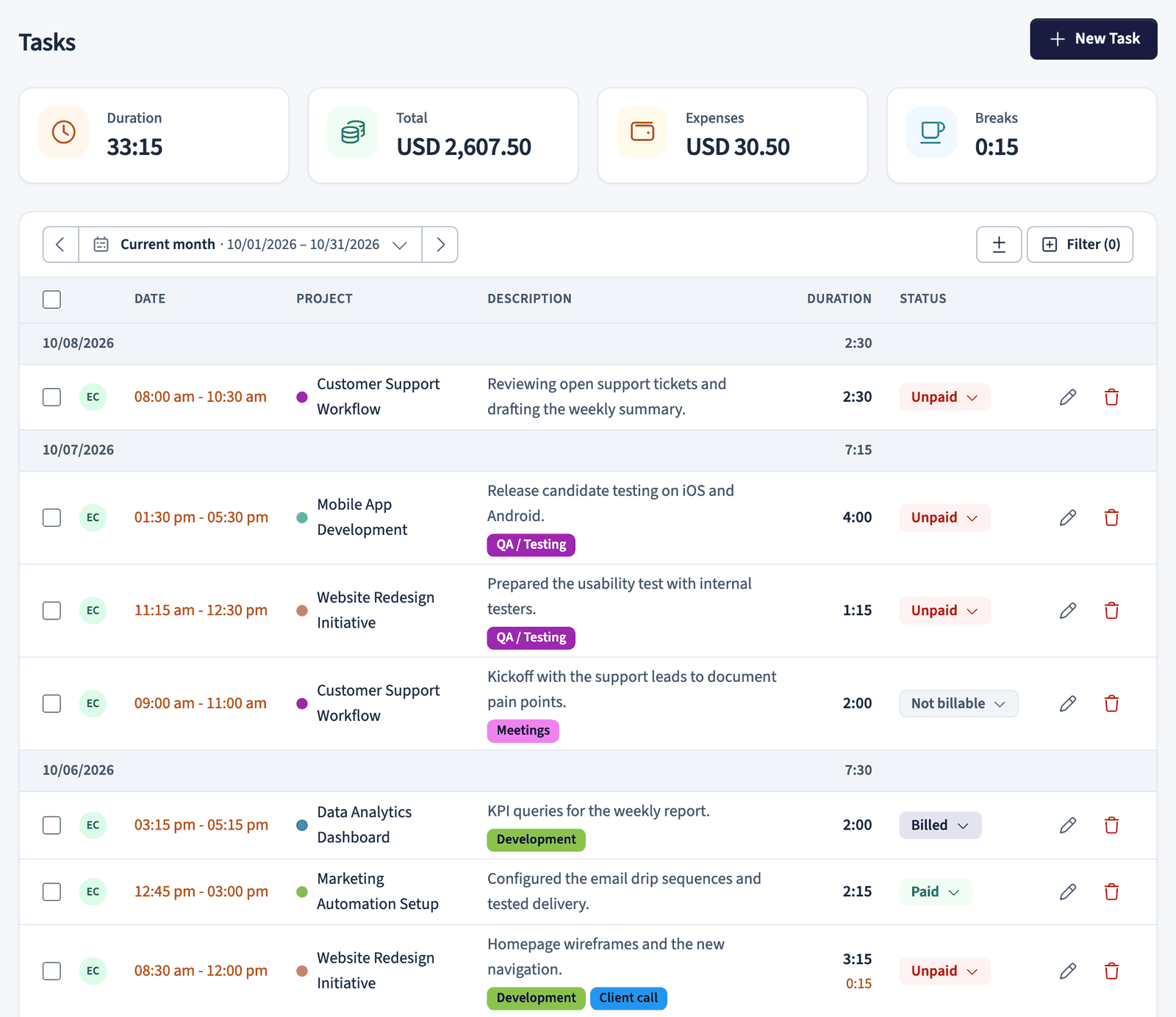
Task: Delete the 09:00 am - 11:00 am task
Action: click(1111, 703)
